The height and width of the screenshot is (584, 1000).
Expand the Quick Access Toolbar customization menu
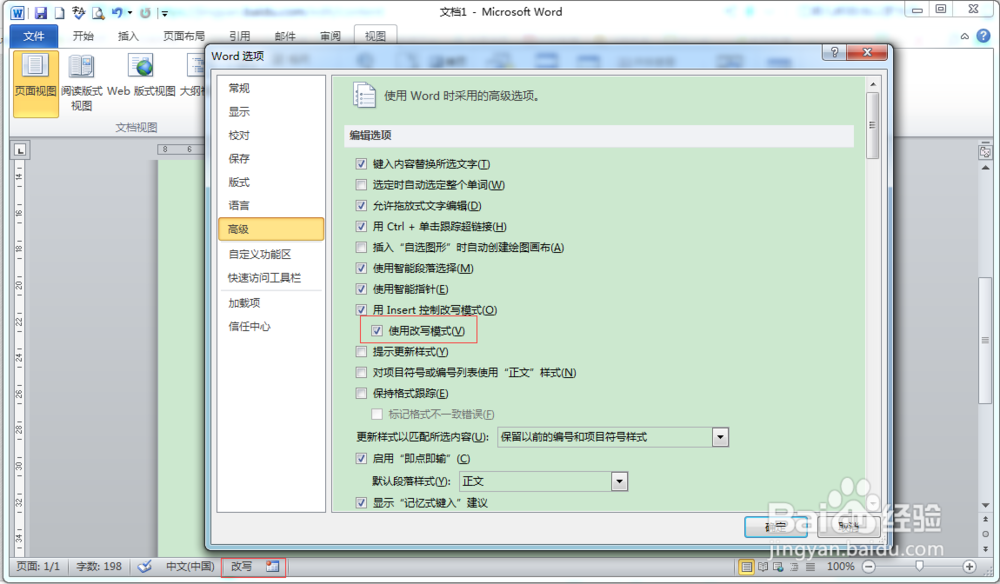pos(164,13)
